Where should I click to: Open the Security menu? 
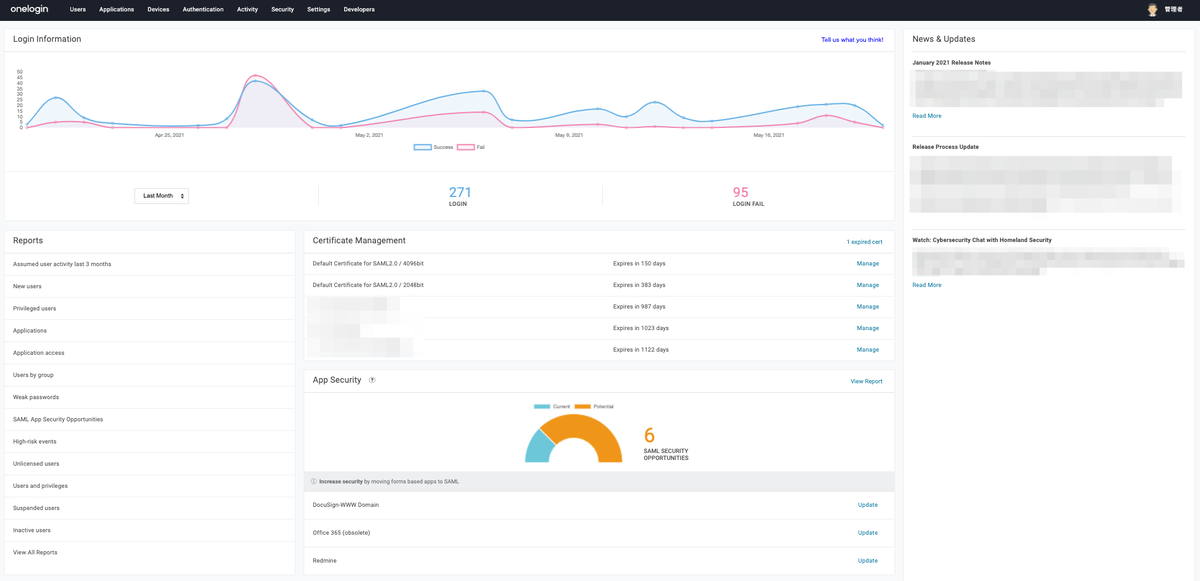click(282, 10)
